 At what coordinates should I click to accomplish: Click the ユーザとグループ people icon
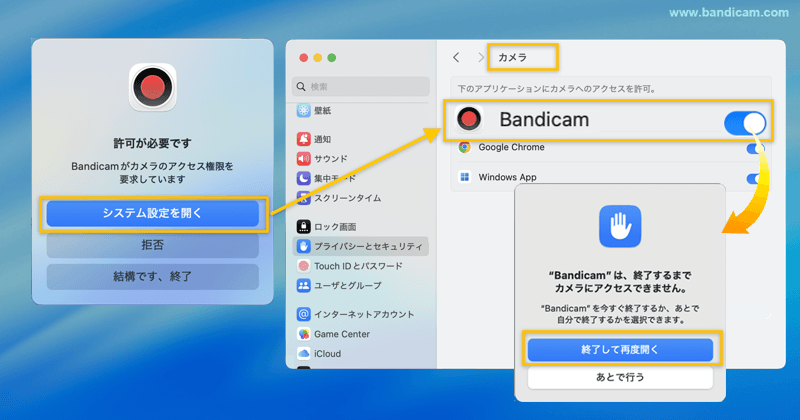[x=304, y=286]
